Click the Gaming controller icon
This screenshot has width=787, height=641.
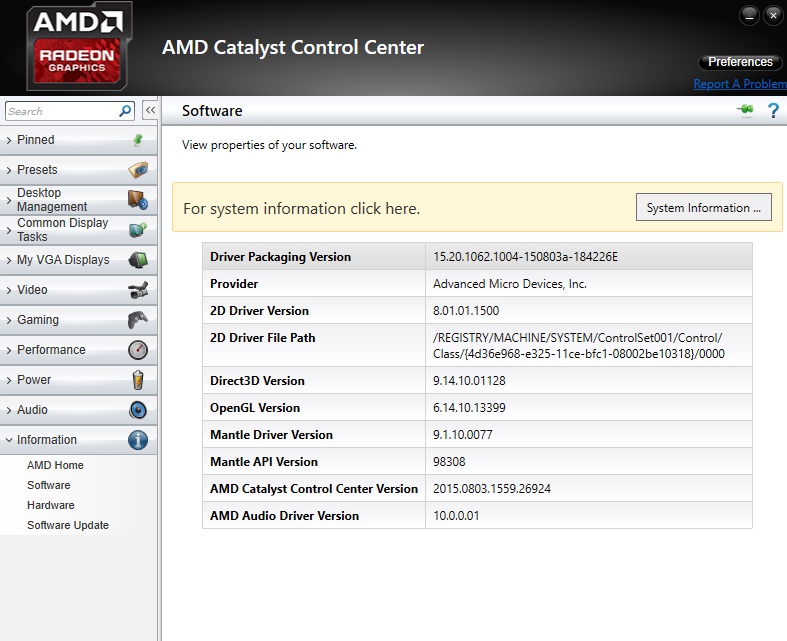pyautogui.click(x=138, y=320)
